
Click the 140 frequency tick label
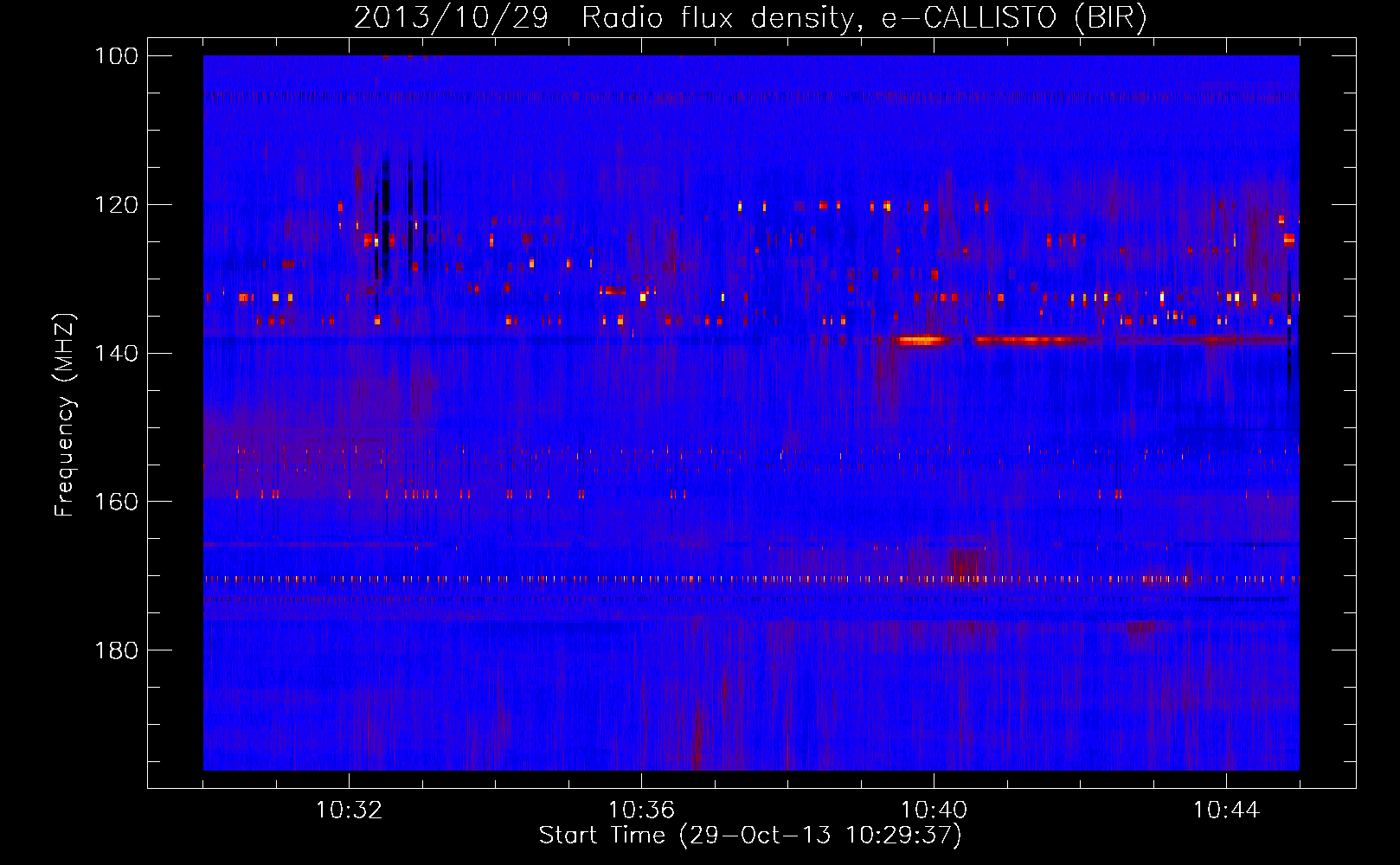[x=116, y=354]
